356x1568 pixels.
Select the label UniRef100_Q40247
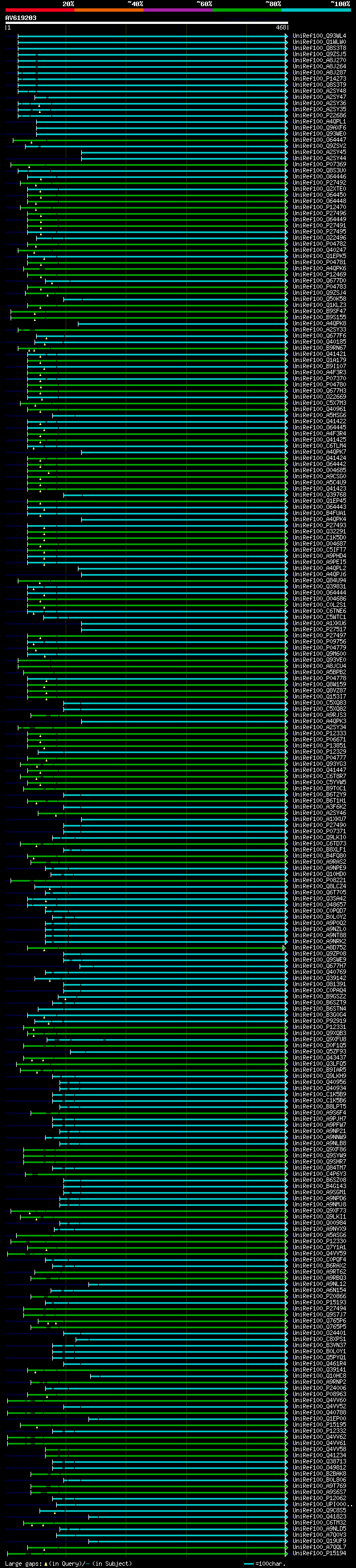click(319, 250)
